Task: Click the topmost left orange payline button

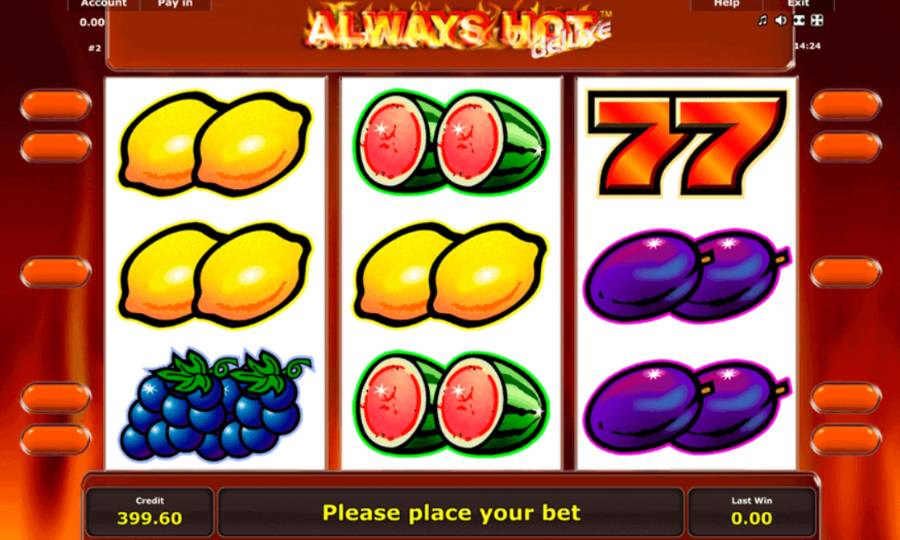Action: coord(56,105)
